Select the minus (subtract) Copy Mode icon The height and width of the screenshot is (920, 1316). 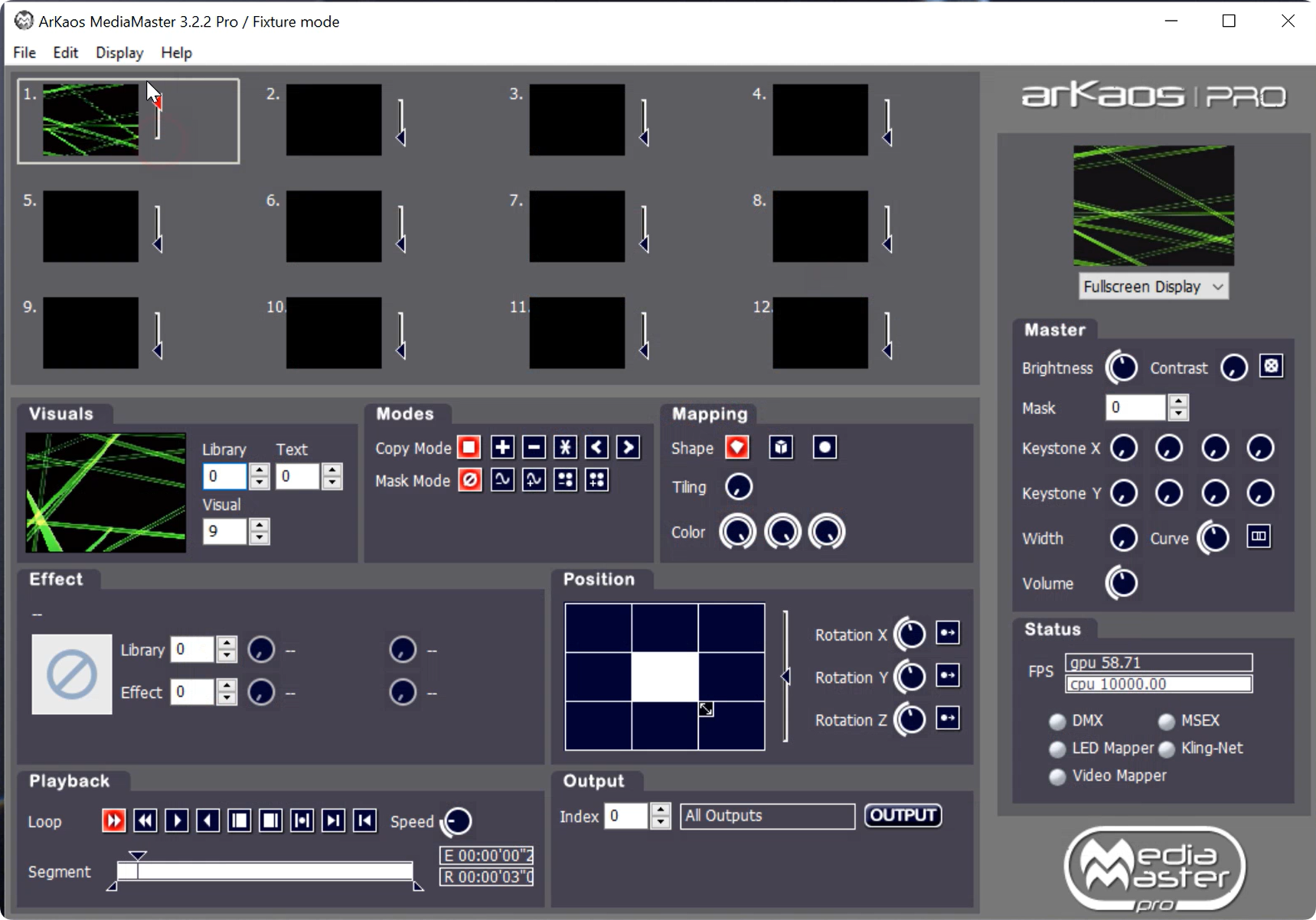(534, 448)
